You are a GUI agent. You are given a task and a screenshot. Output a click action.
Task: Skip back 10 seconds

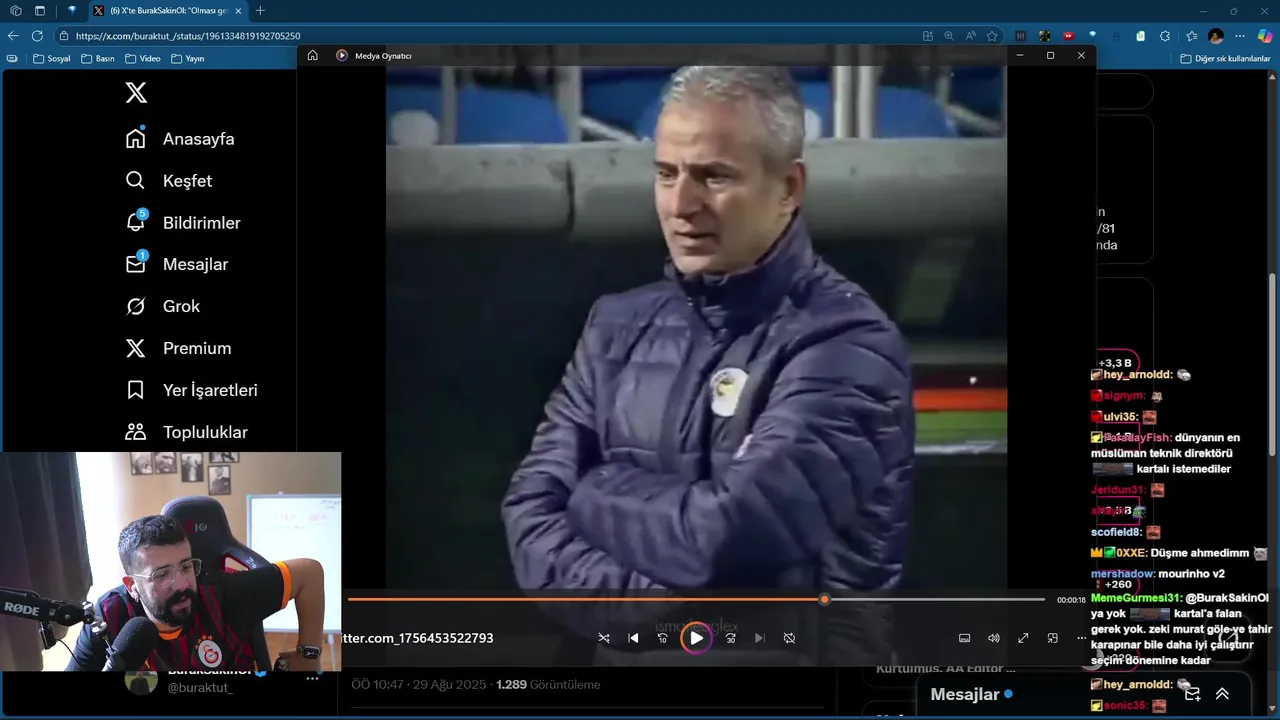pos(662,638)
